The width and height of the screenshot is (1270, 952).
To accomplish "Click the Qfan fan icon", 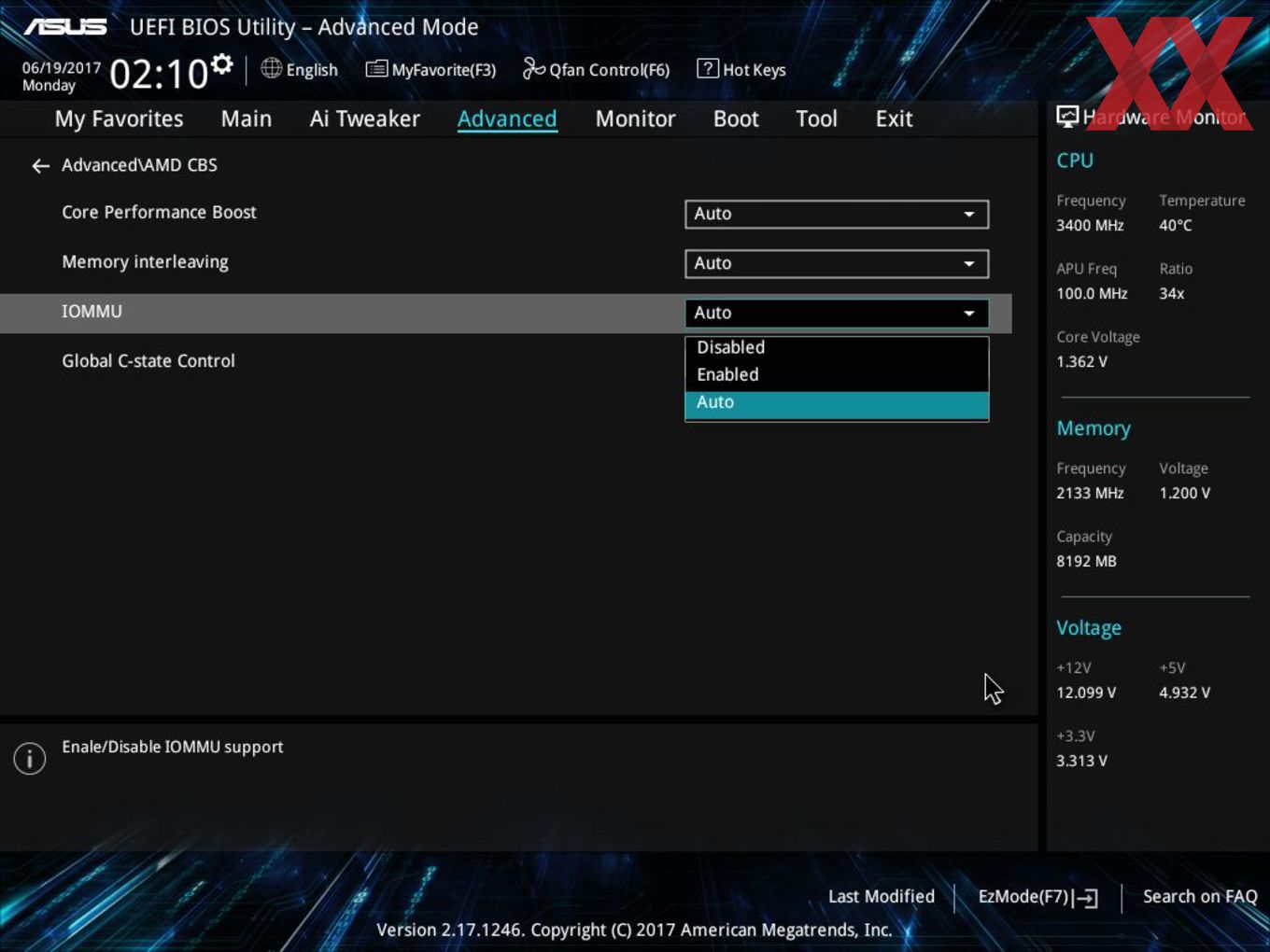I will click(x=533, y=69).
